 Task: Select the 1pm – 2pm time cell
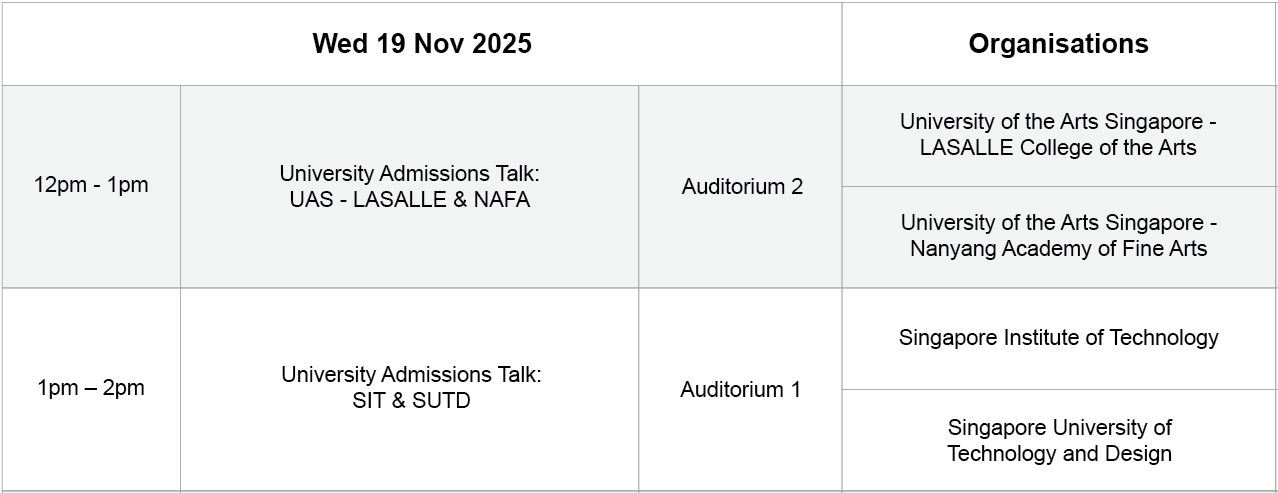click(91, 389)
